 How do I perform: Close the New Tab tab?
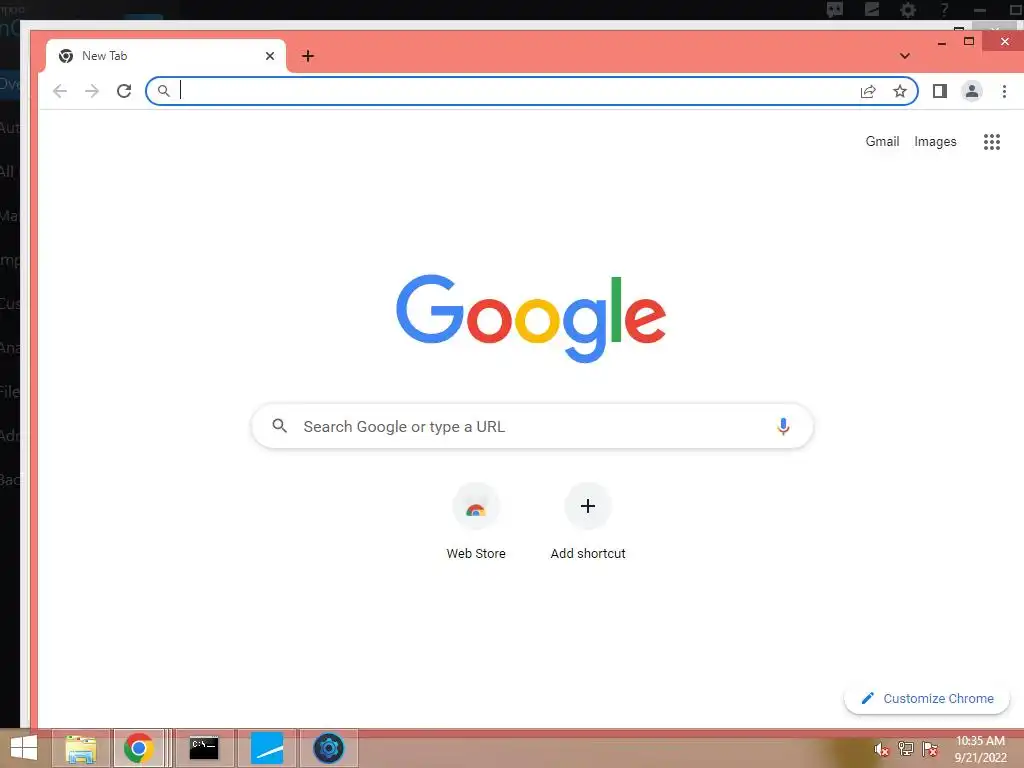click(270, 56)
